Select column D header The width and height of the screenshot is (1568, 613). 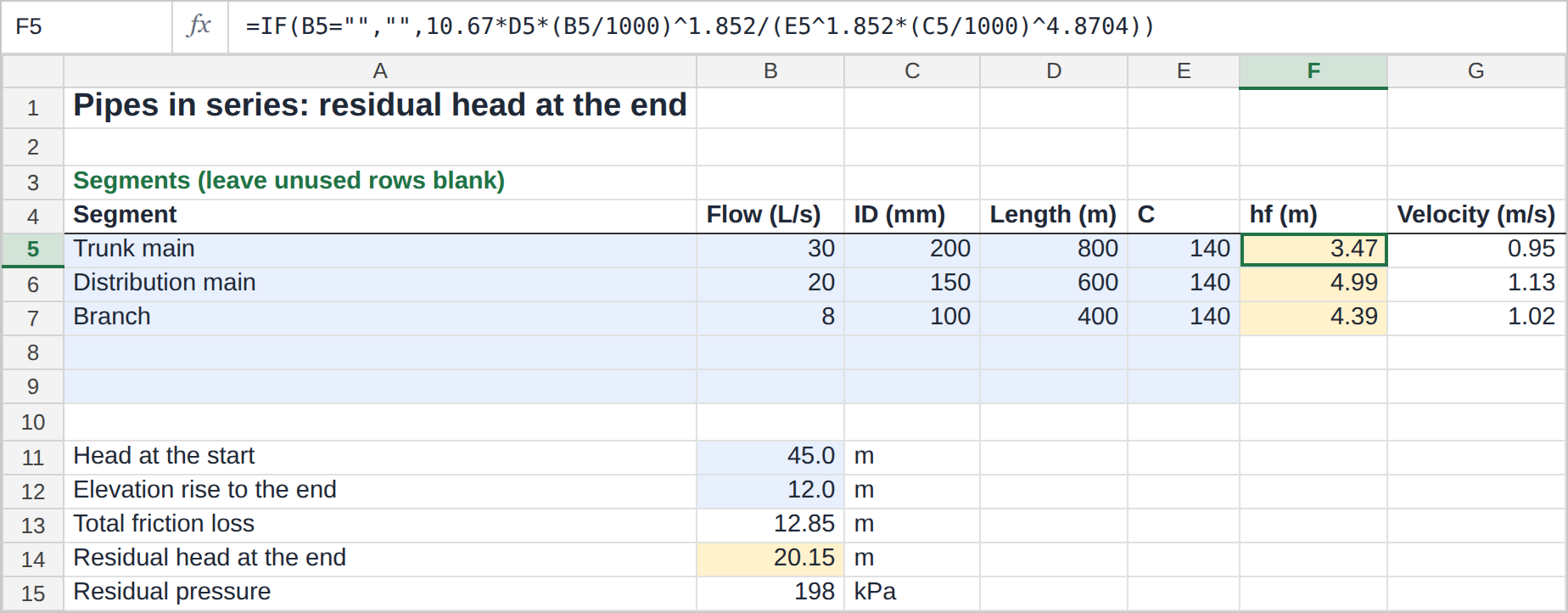click(x=1054, y=71)
